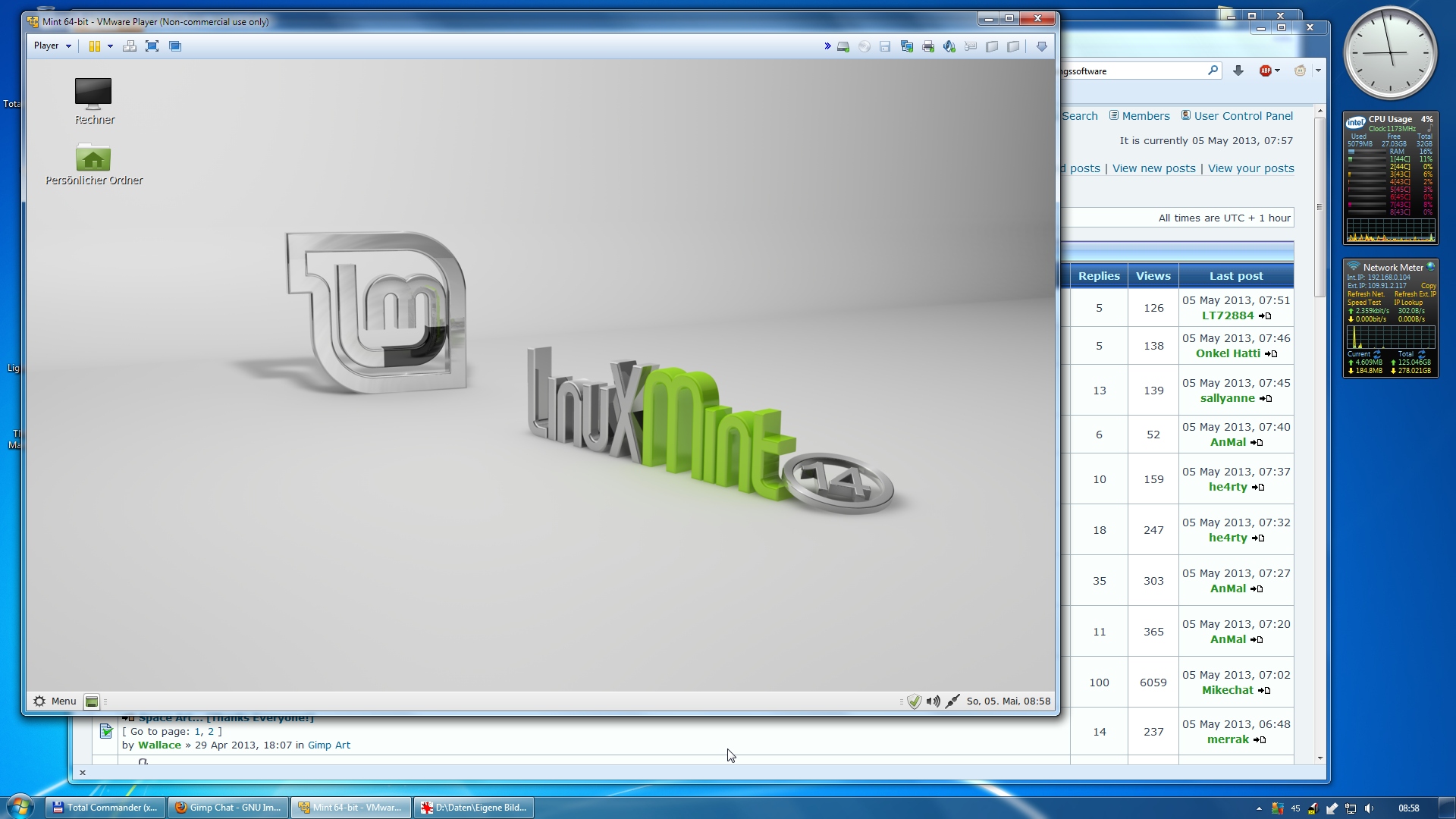This screenshot has width=1456, height=819.
Task: Open the Wallace author link
Action: (x=159, y=745)
